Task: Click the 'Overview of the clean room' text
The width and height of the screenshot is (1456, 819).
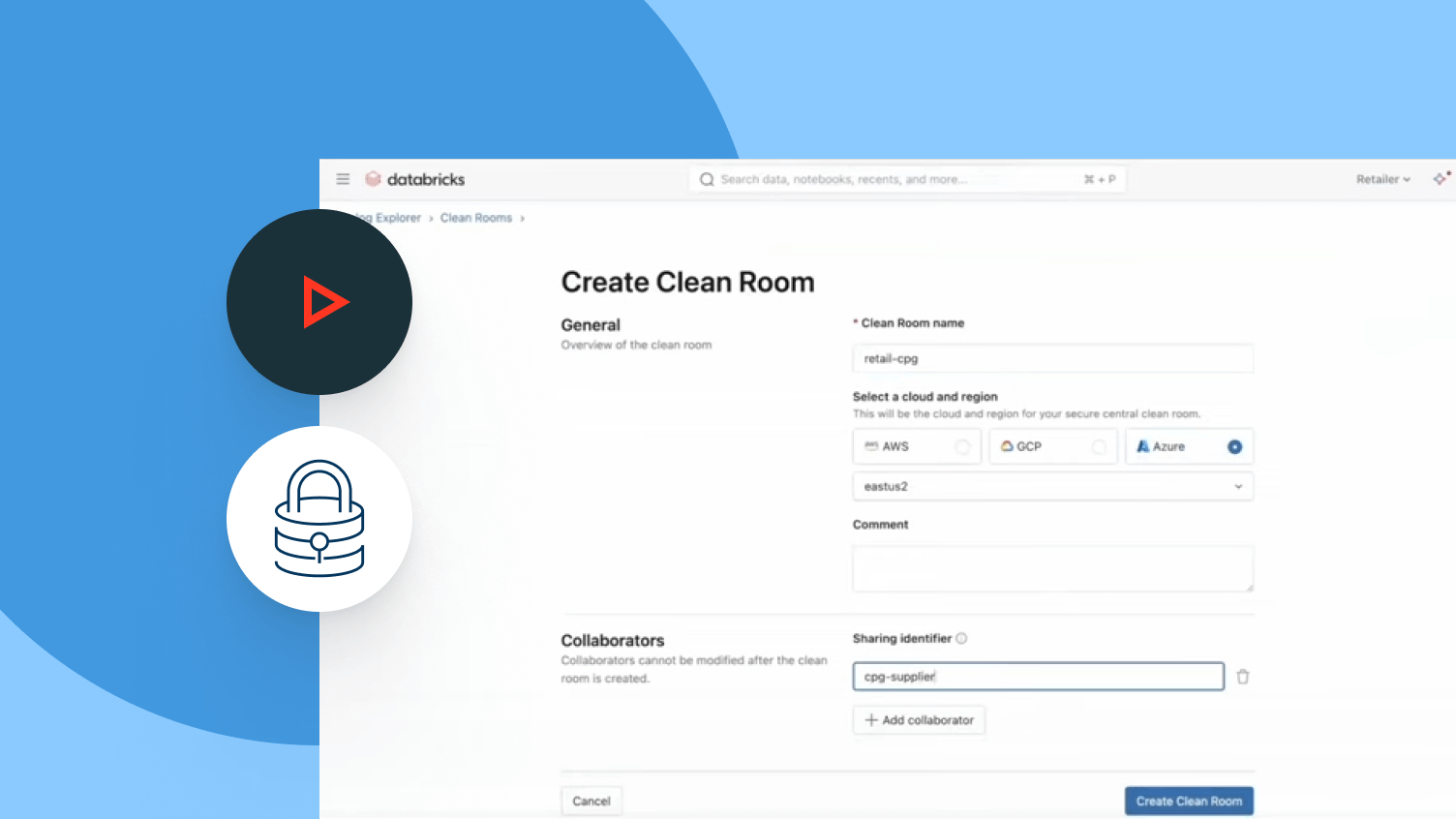Action: point(636,345)
